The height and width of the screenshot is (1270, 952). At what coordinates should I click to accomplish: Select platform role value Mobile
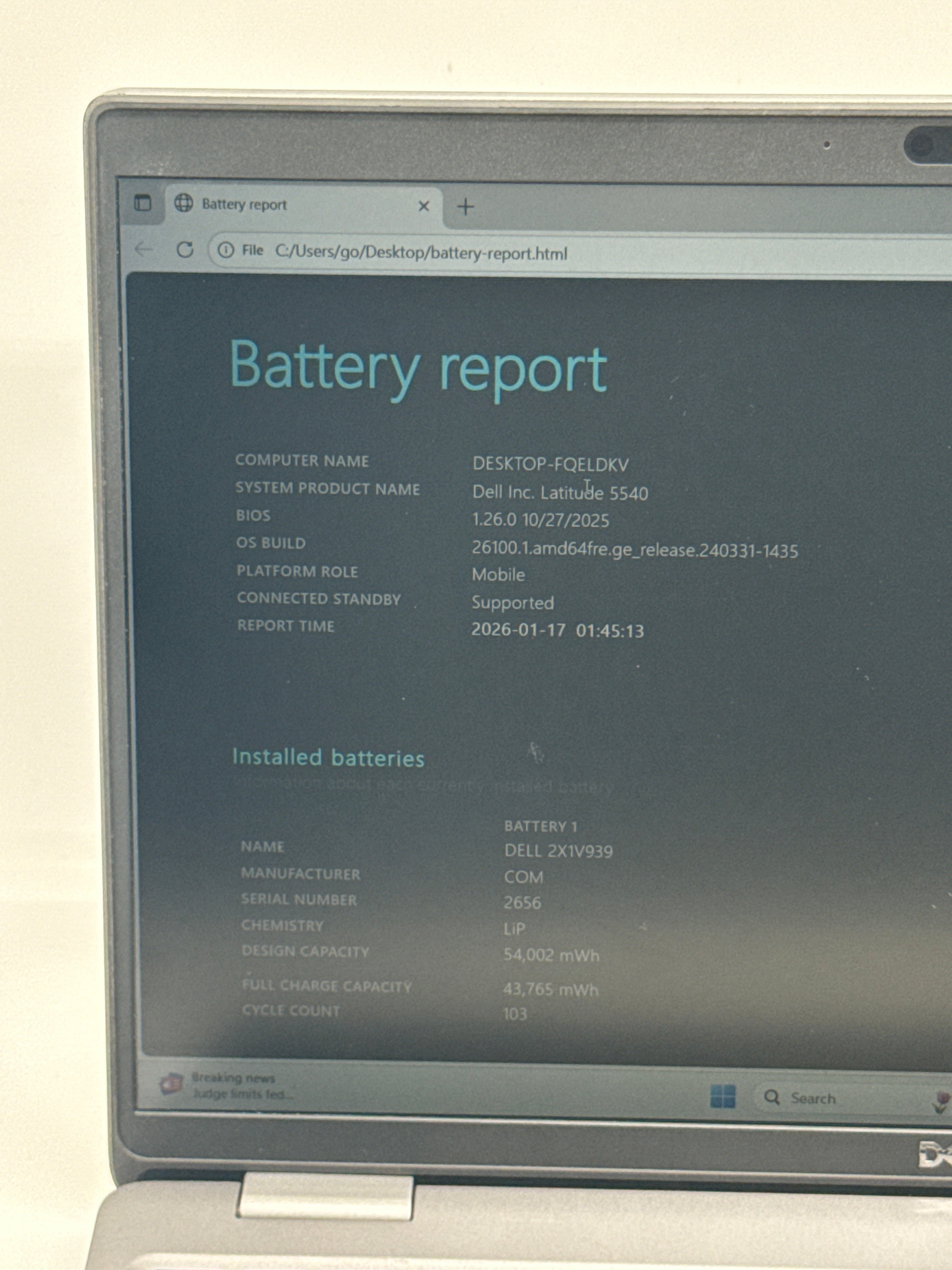(x=498, y=575)
